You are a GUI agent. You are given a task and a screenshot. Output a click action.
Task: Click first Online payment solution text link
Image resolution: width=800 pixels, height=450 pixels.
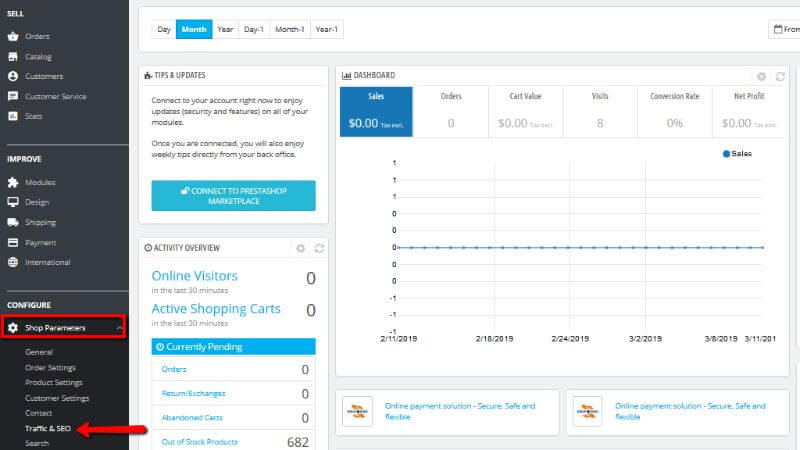click(460, 411)
